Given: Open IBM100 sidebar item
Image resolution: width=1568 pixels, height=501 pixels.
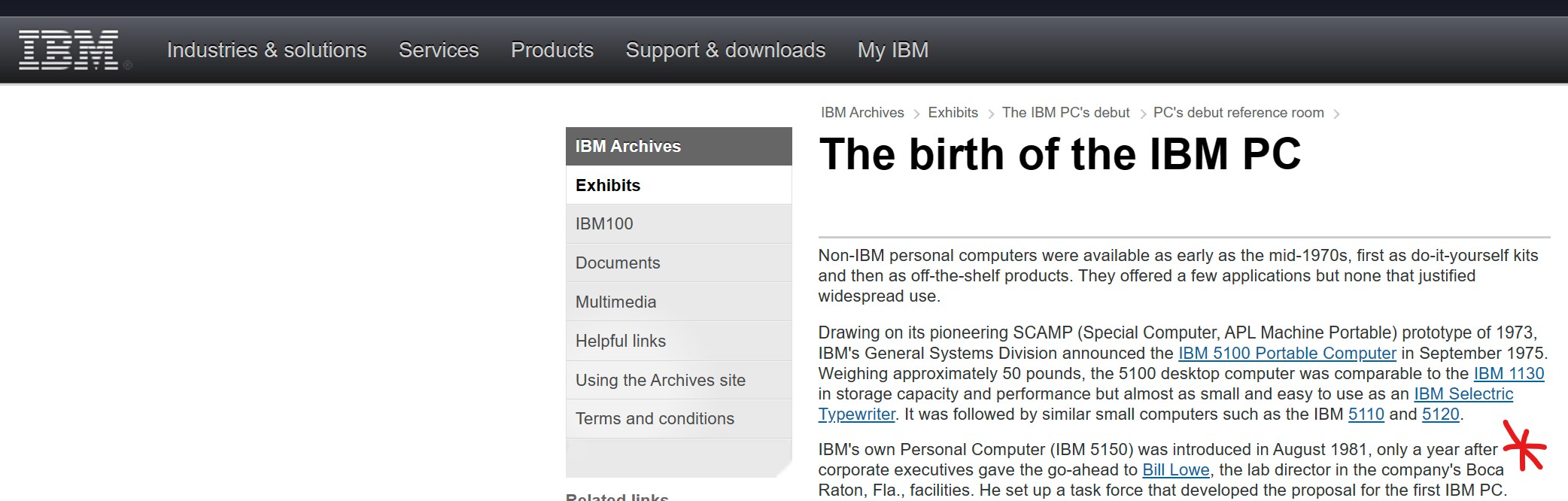Looking at the screenshot, I should pos(604,224).
